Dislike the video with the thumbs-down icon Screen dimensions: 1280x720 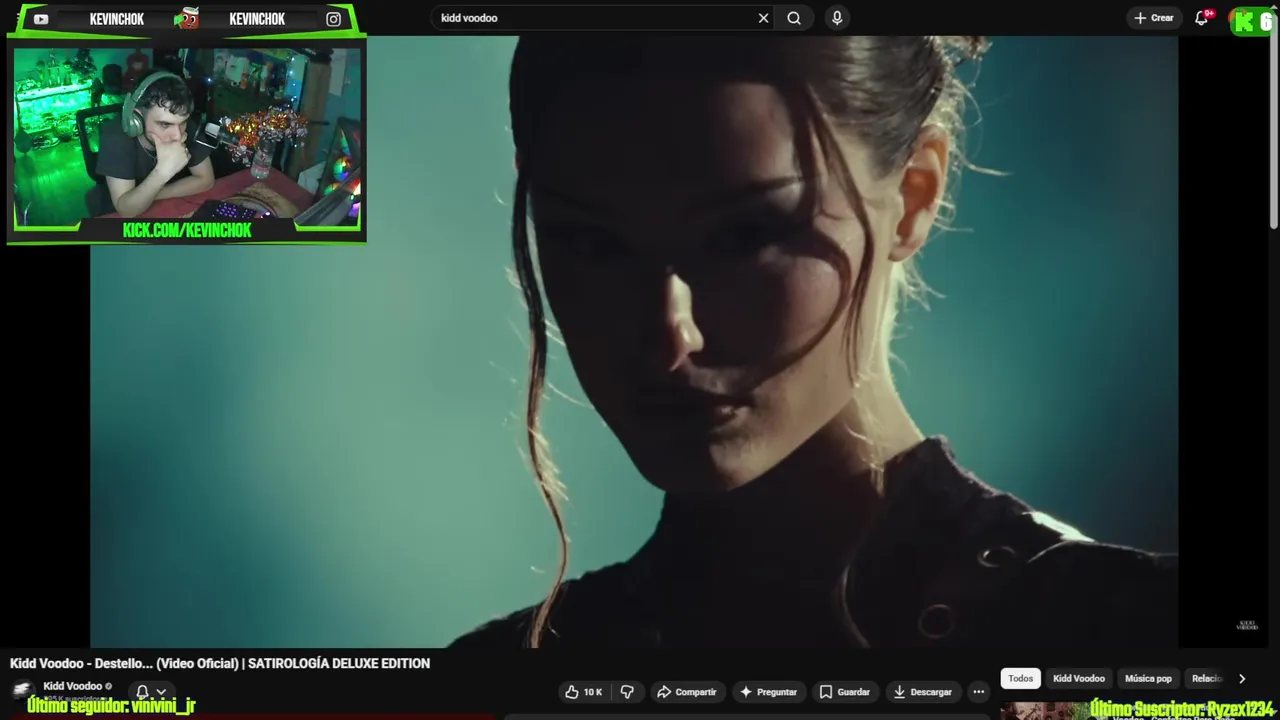pyautogui.click(x=627, y=692)
